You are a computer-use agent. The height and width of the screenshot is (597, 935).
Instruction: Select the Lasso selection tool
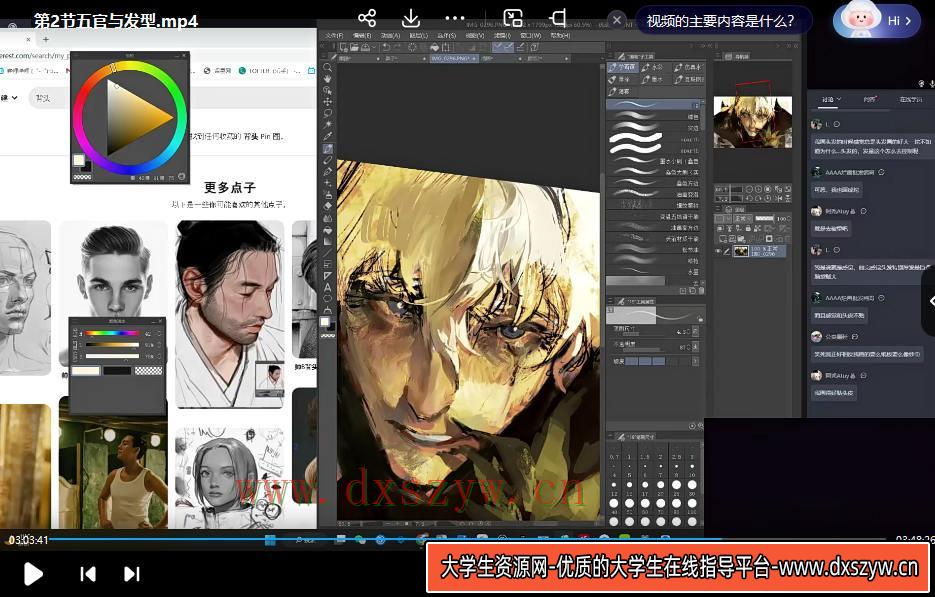click(327, 113)
